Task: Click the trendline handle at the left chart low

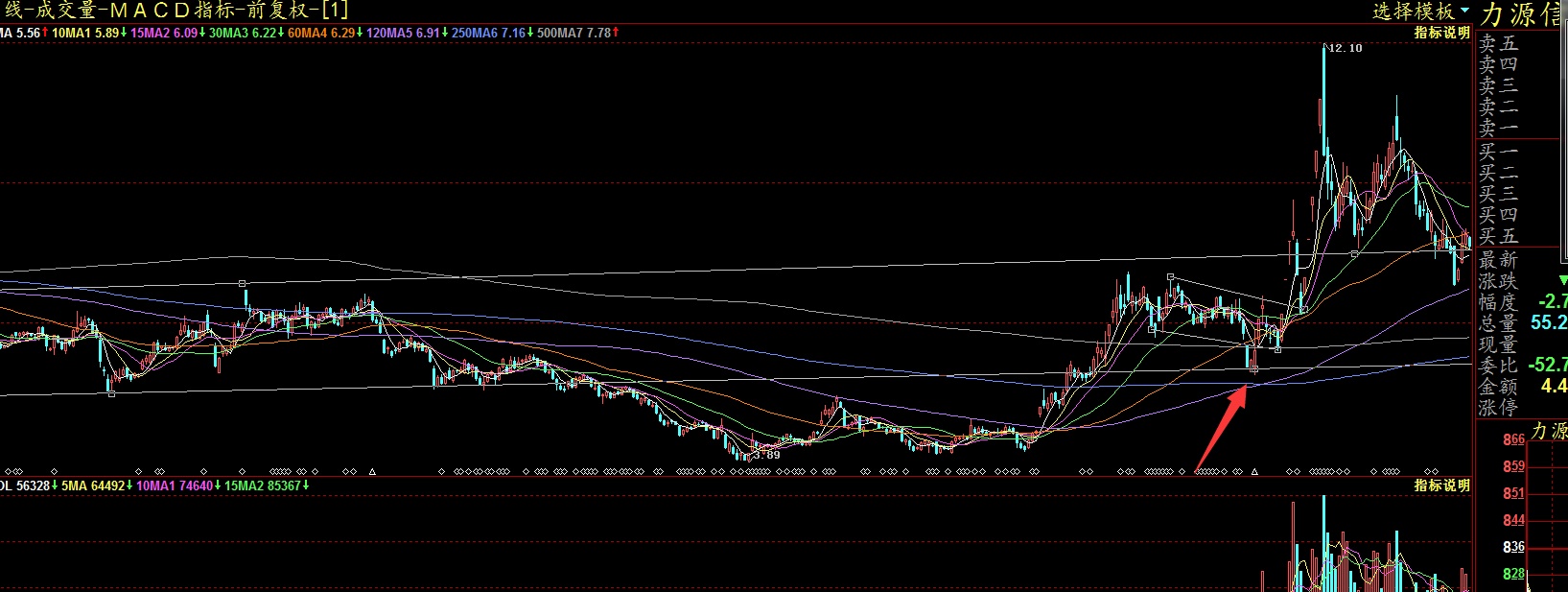Action: pos(111,393)
